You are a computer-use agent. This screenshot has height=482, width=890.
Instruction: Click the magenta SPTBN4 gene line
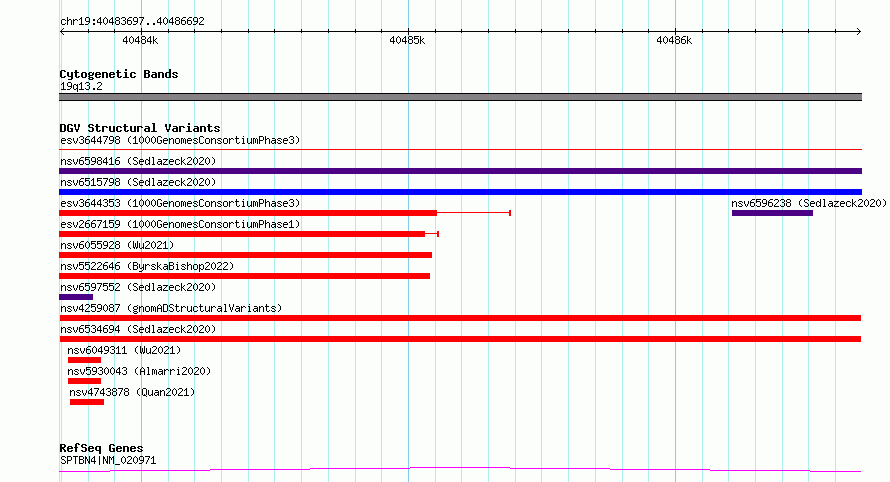[460, 470]
